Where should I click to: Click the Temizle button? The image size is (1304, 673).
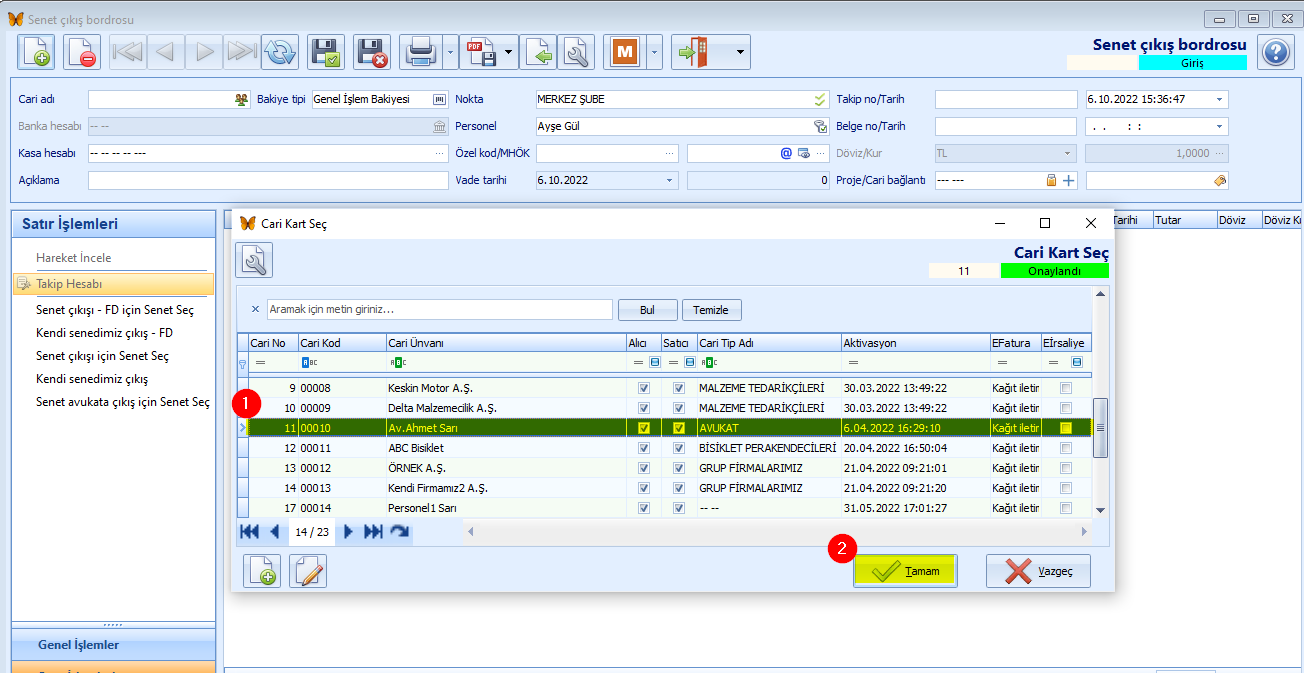(x=712, y=310)
